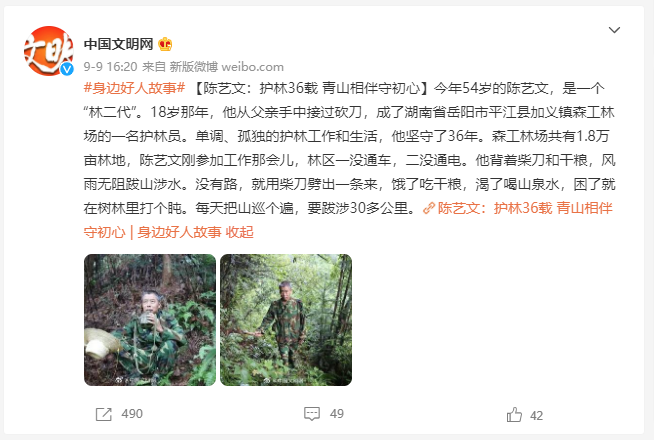Click the 新版微博 weibo.com source link
The image size is (654, 440).
click(x=226, y=67)
